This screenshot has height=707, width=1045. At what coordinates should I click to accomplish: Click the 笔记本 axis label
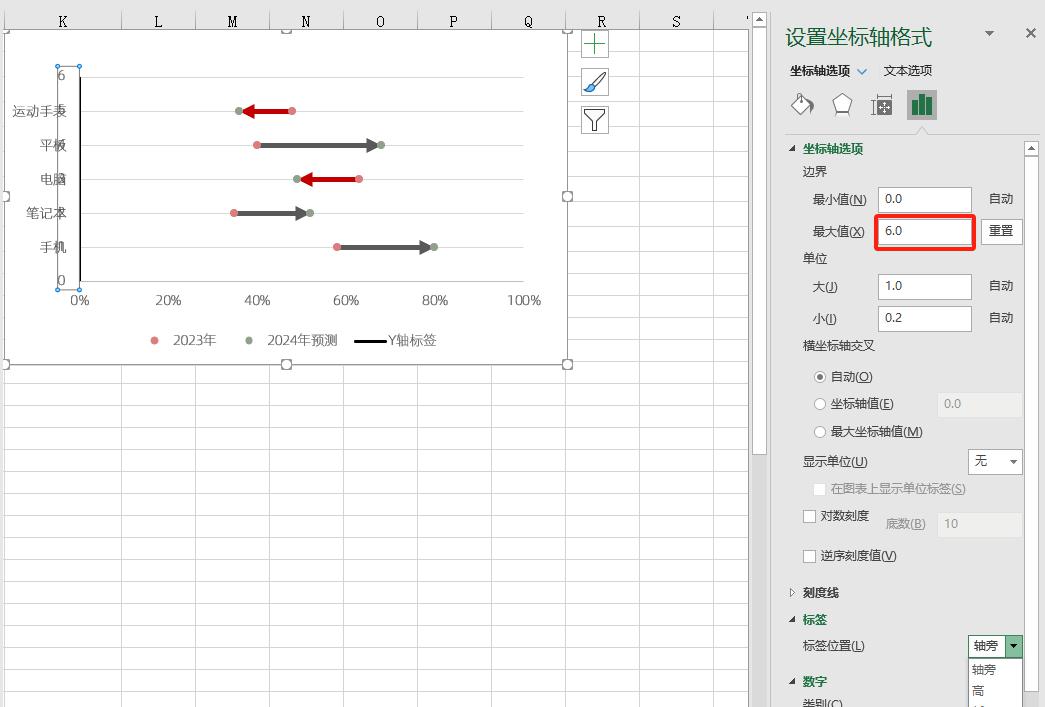[46, 213]
